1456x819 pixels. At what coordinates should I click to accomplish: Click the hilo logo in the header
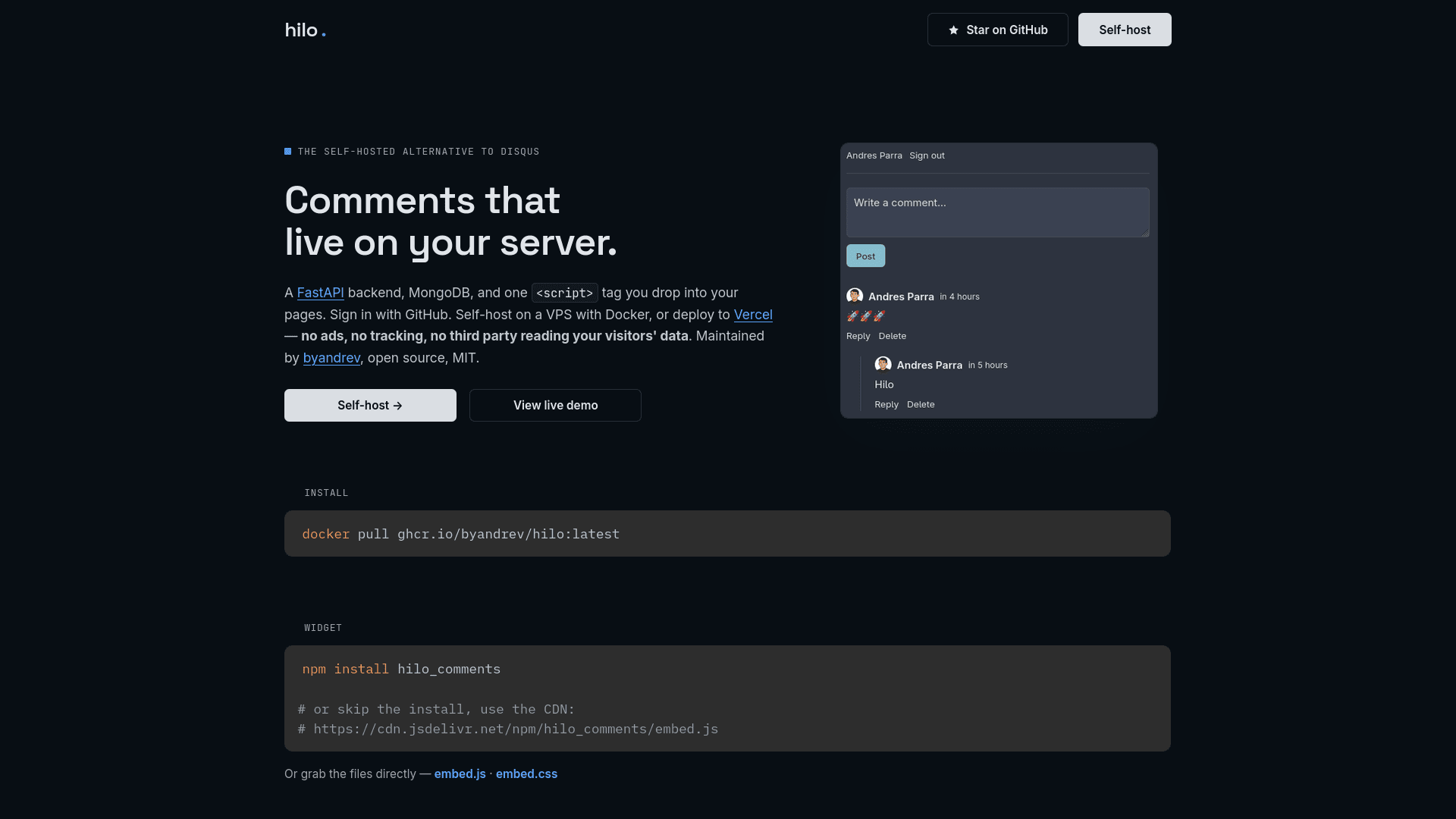pos(305,30)
